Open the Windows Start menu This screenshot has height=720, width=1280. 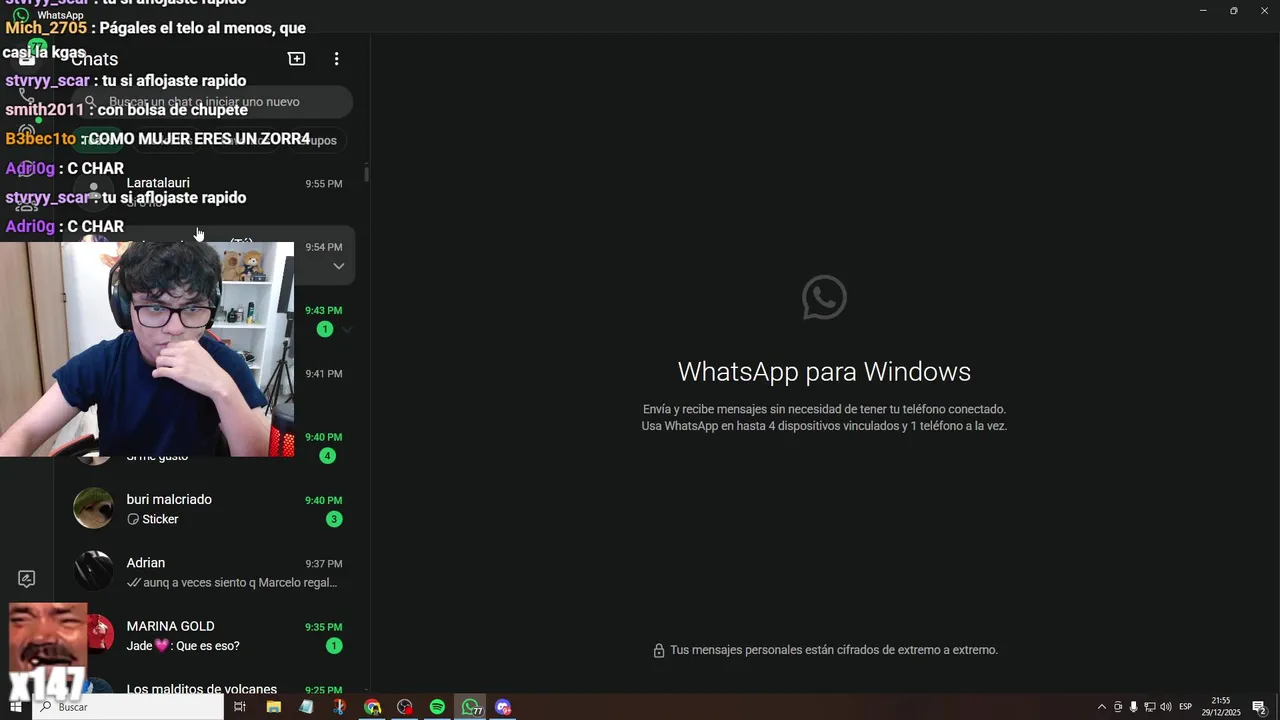click(15, 707)
